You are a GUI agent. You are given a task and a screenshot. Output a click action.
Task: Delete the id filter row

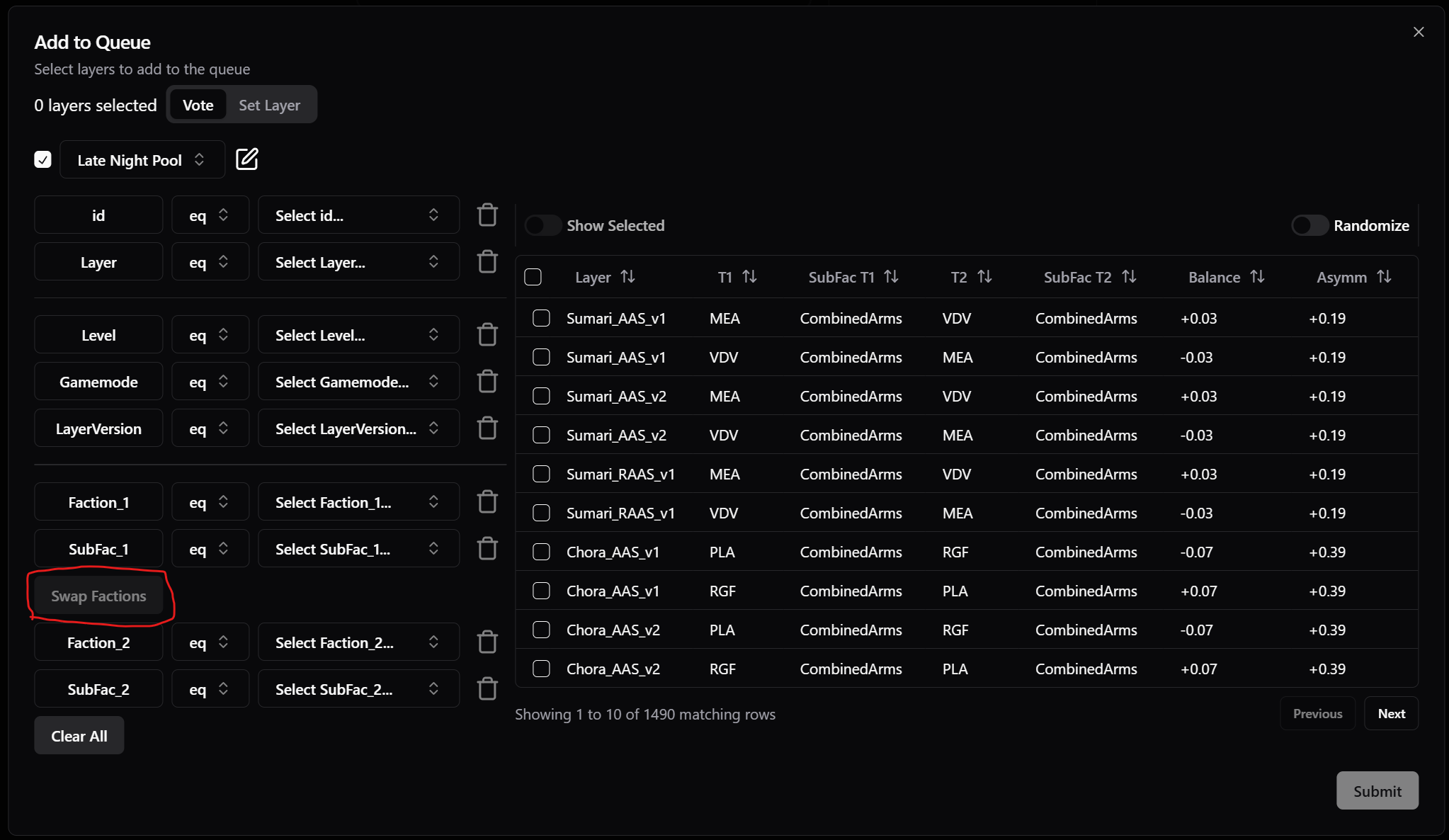[x=487, y=215]
